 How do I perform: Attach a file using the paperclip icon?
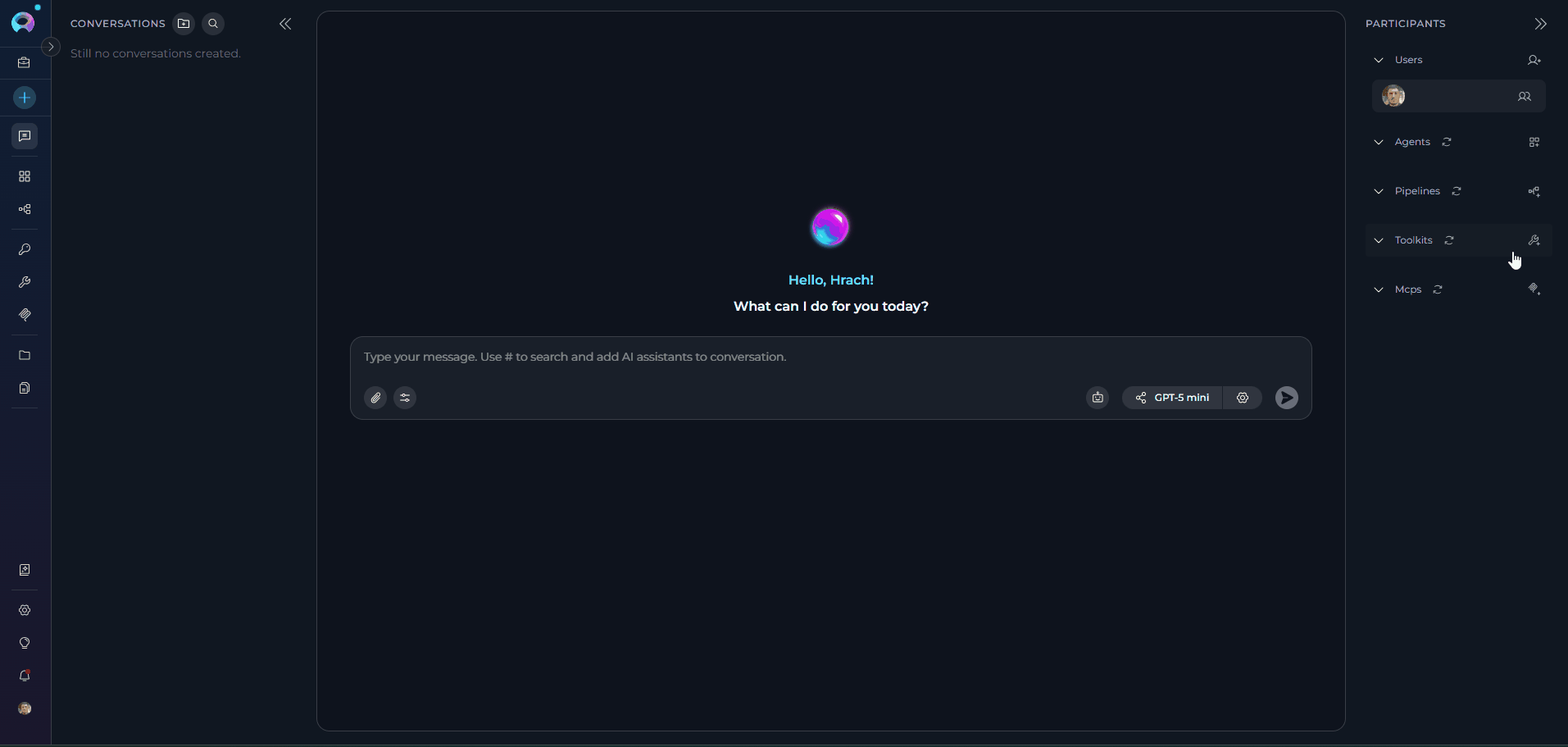pyautogui.click(x=375, y=398)
